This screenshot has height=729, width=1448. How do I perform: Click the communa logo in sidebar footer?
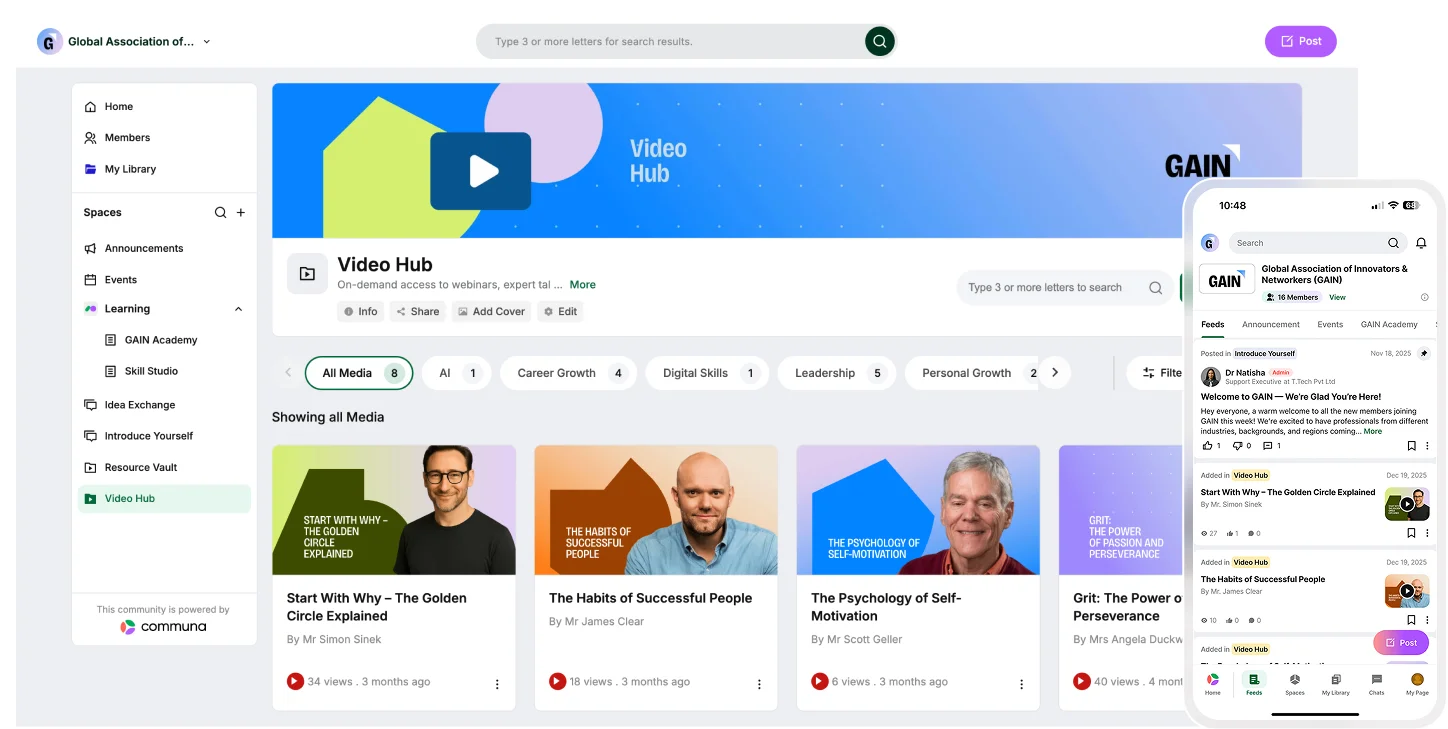point(163,627)
